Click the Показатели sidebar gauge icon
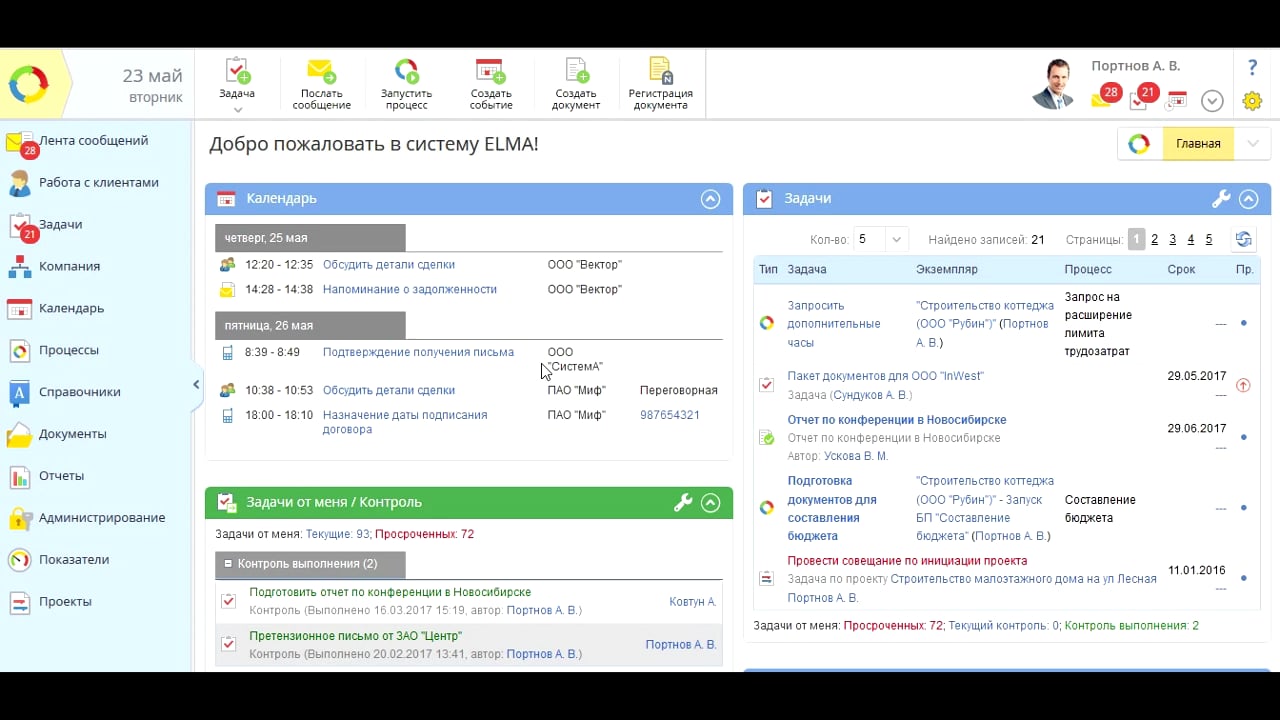The height and width of the screenshot is (720, 1280). [19, 560]
